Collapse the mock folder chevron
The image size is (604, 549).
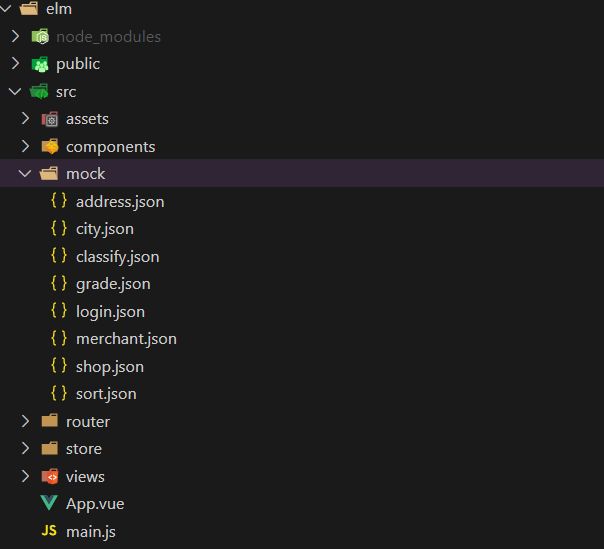(25, 174)
